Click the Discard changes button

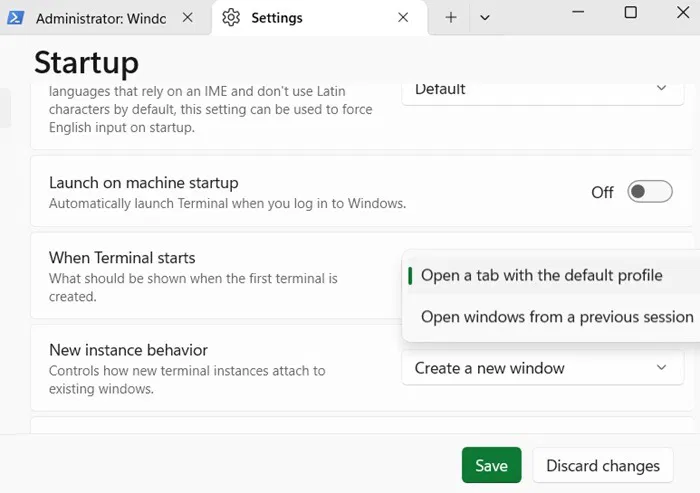[x=603, y=465]
